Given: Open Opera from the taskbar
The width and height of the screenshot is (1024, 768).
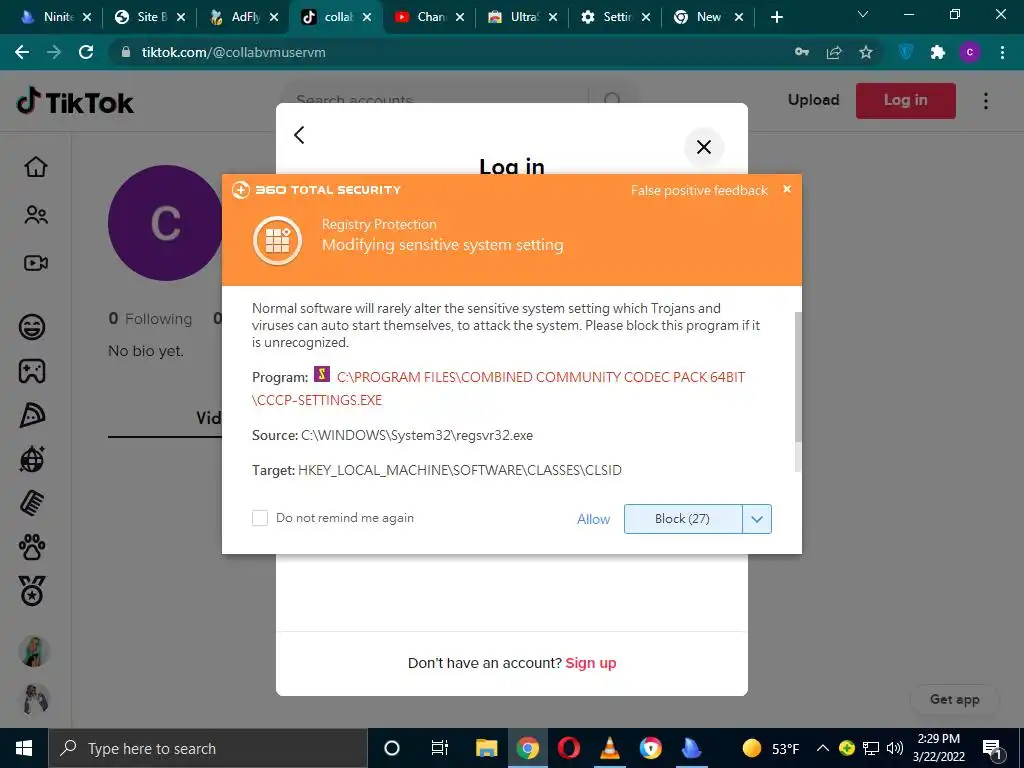Looking at the screenshot, I should (x=569, y=748).
